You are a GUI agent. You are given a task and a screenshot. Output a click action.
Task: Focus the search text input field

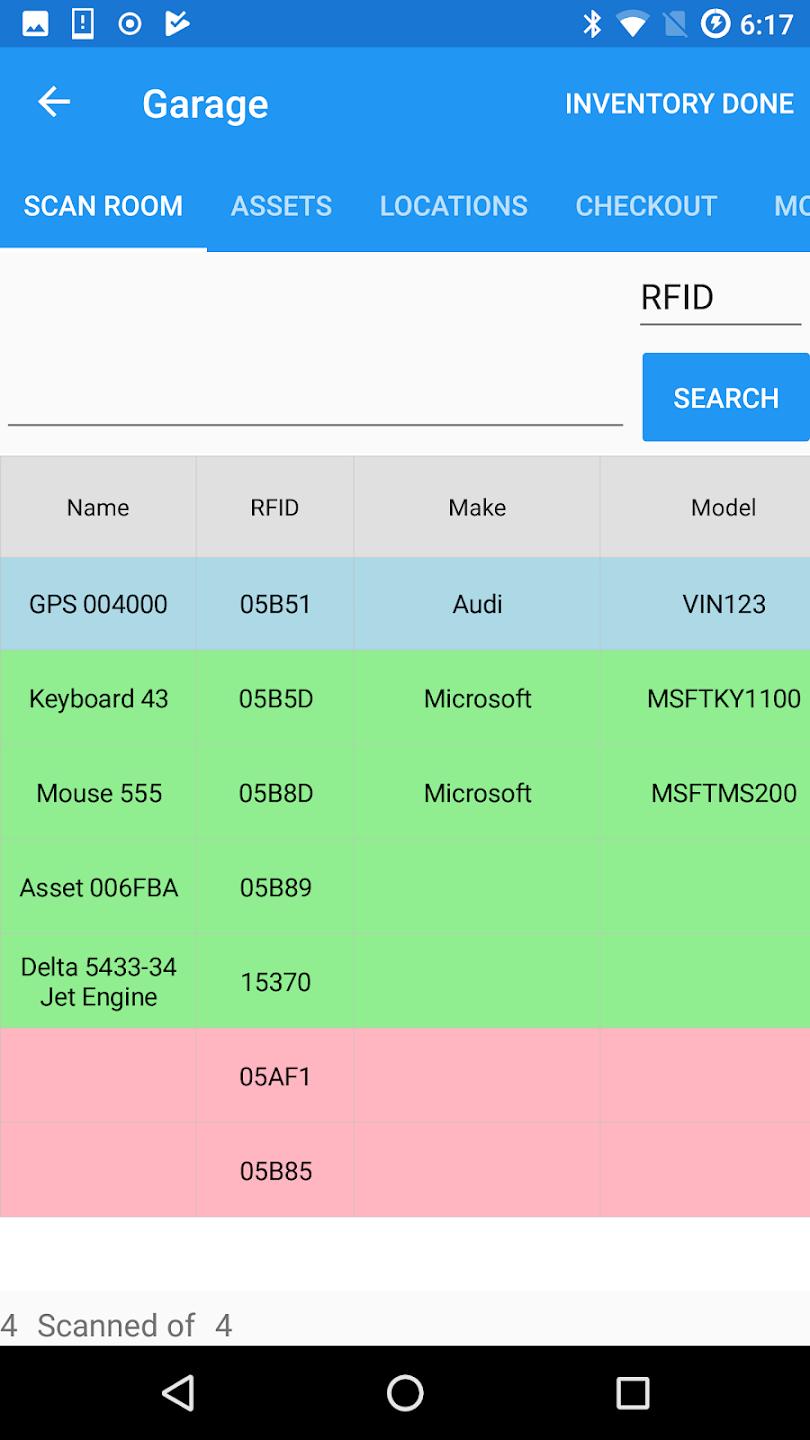[315, 398]
